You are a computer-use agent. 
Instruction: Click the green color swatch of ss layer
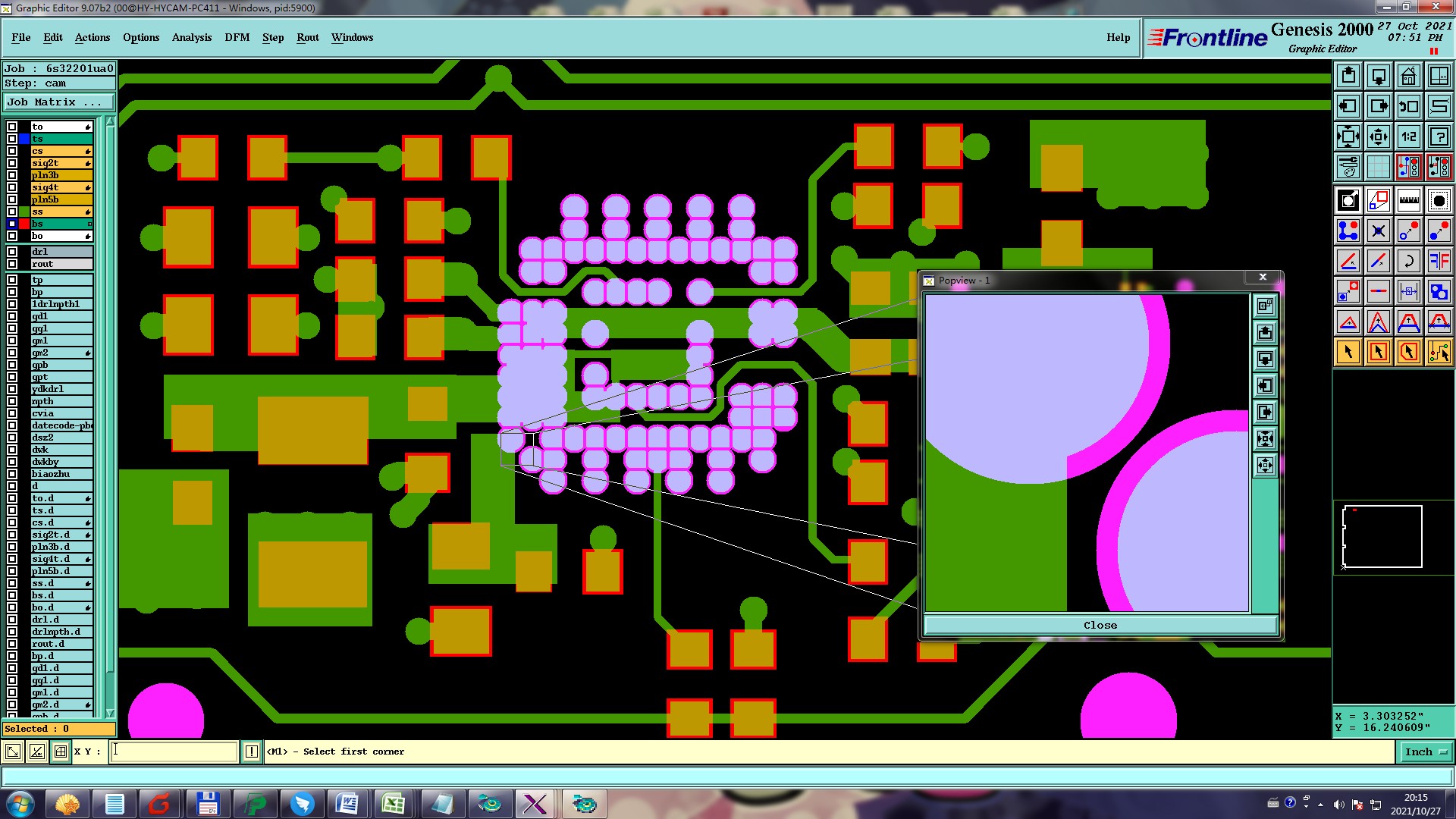pyautogui.click(x=24, y=212)
